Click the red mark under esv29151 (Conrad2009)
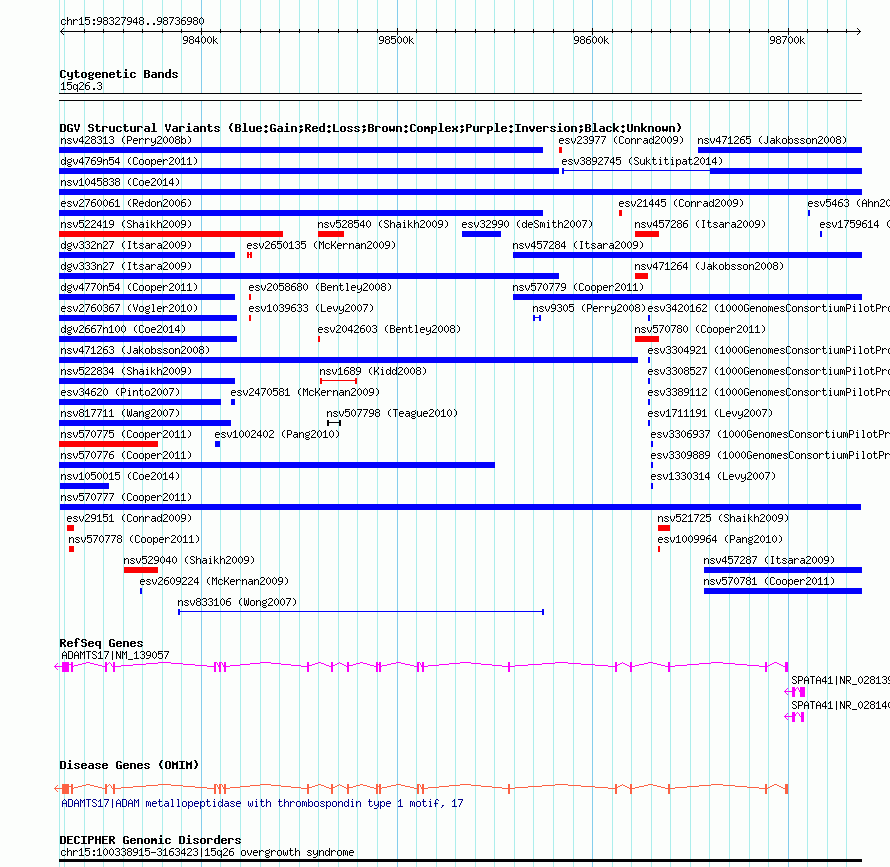The image size is (890, 867). 70,528
